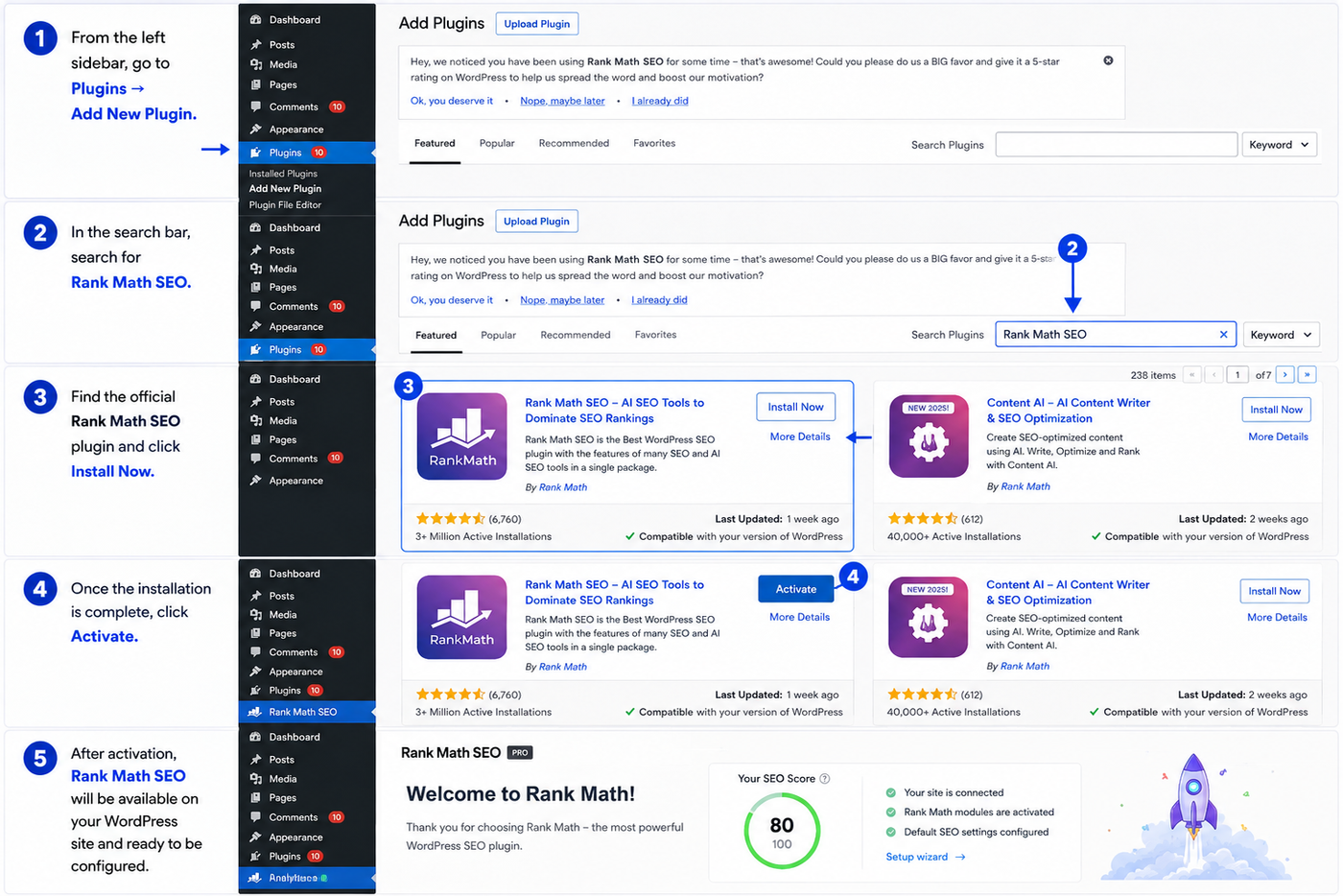Go to the first page of plugin results
1343x896 pixels.
tap(1192, 375)
